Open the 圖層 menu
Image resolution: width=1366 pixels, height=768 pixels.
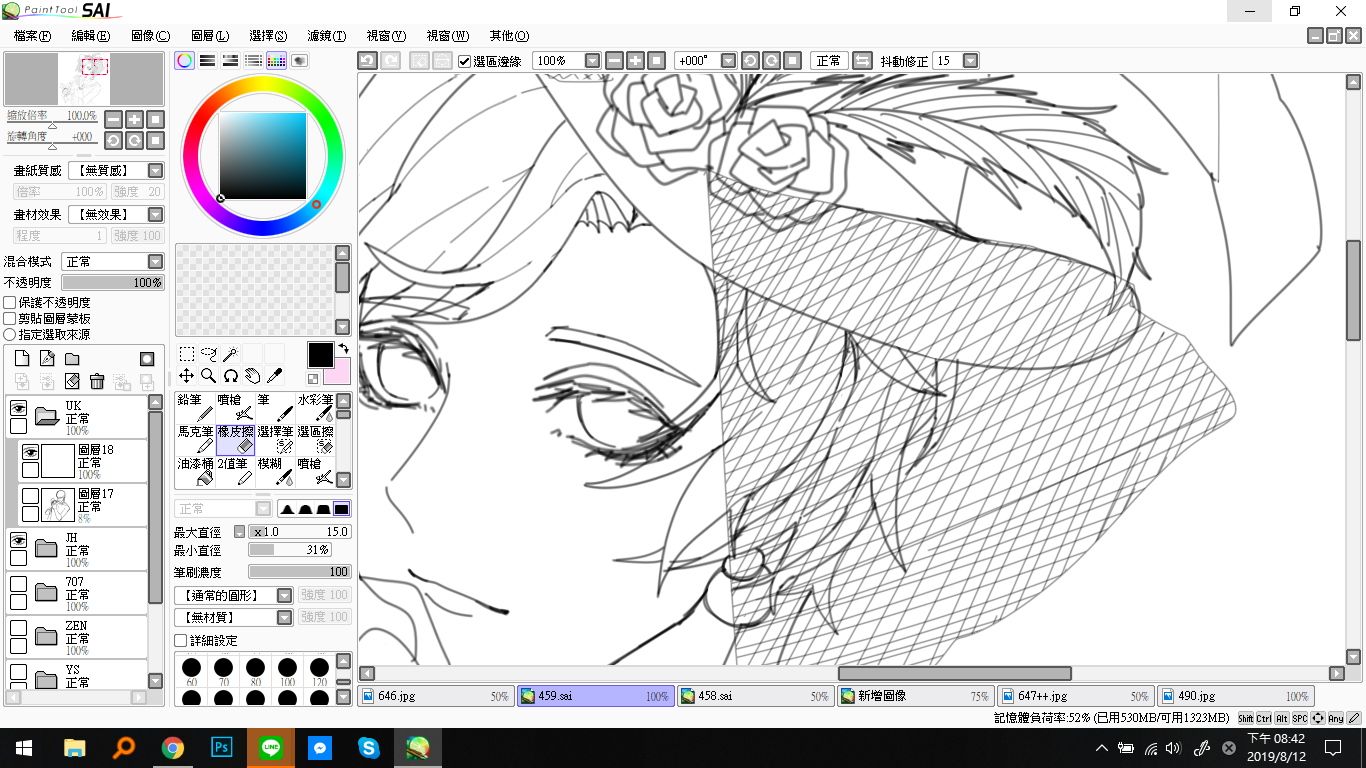[209, 35]
